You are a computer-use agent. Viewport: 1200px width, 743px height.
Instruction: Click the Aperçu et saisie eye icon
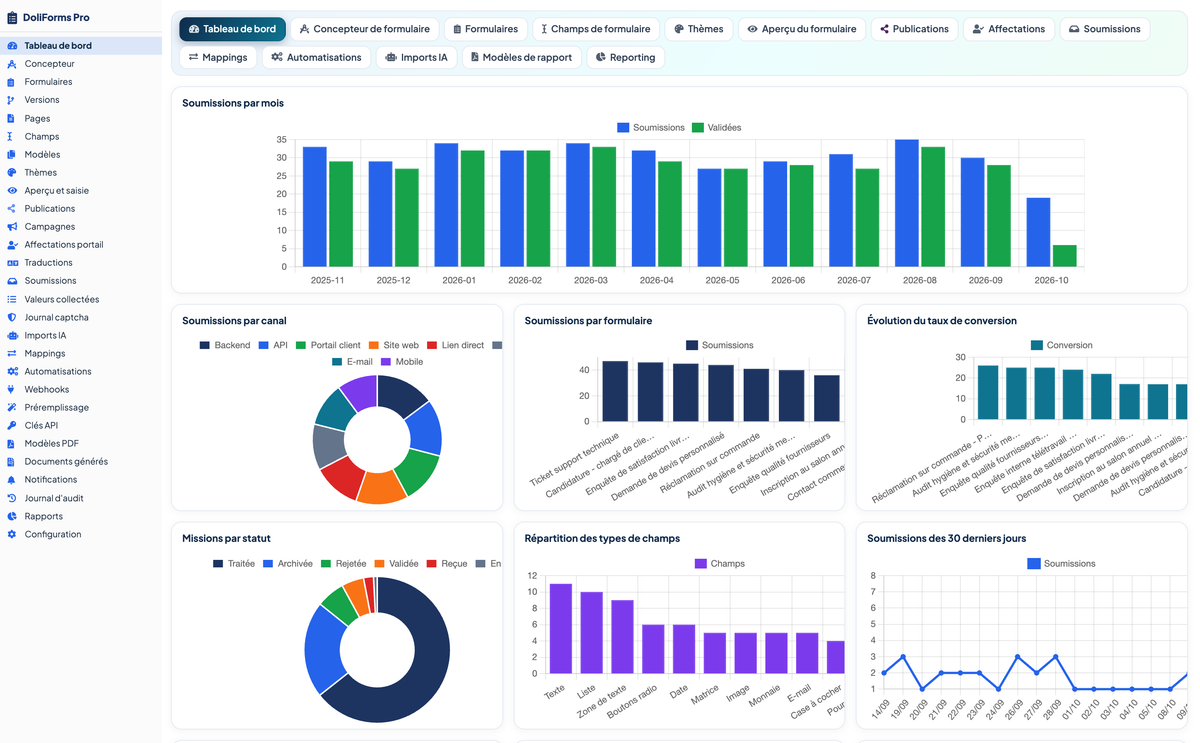[12, 190]
